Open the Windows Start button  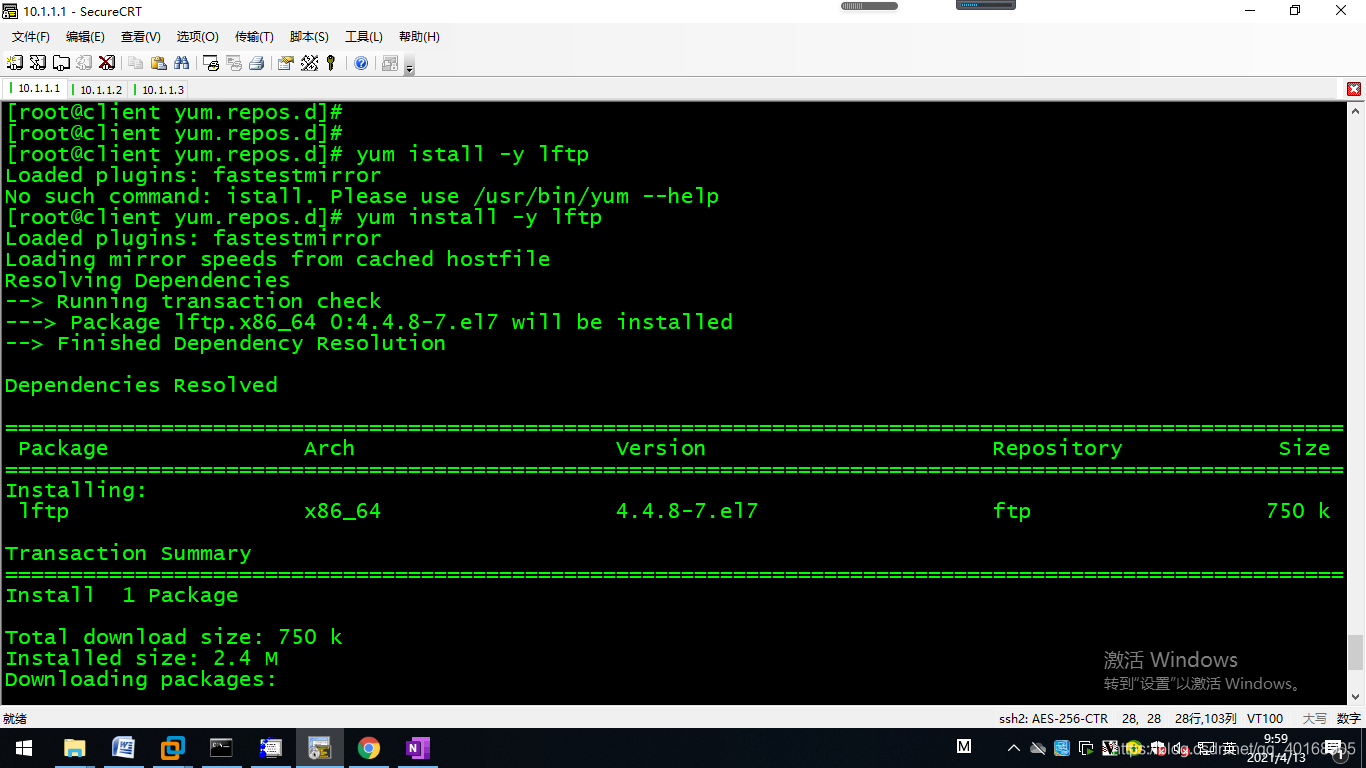[x=24, y=748]
